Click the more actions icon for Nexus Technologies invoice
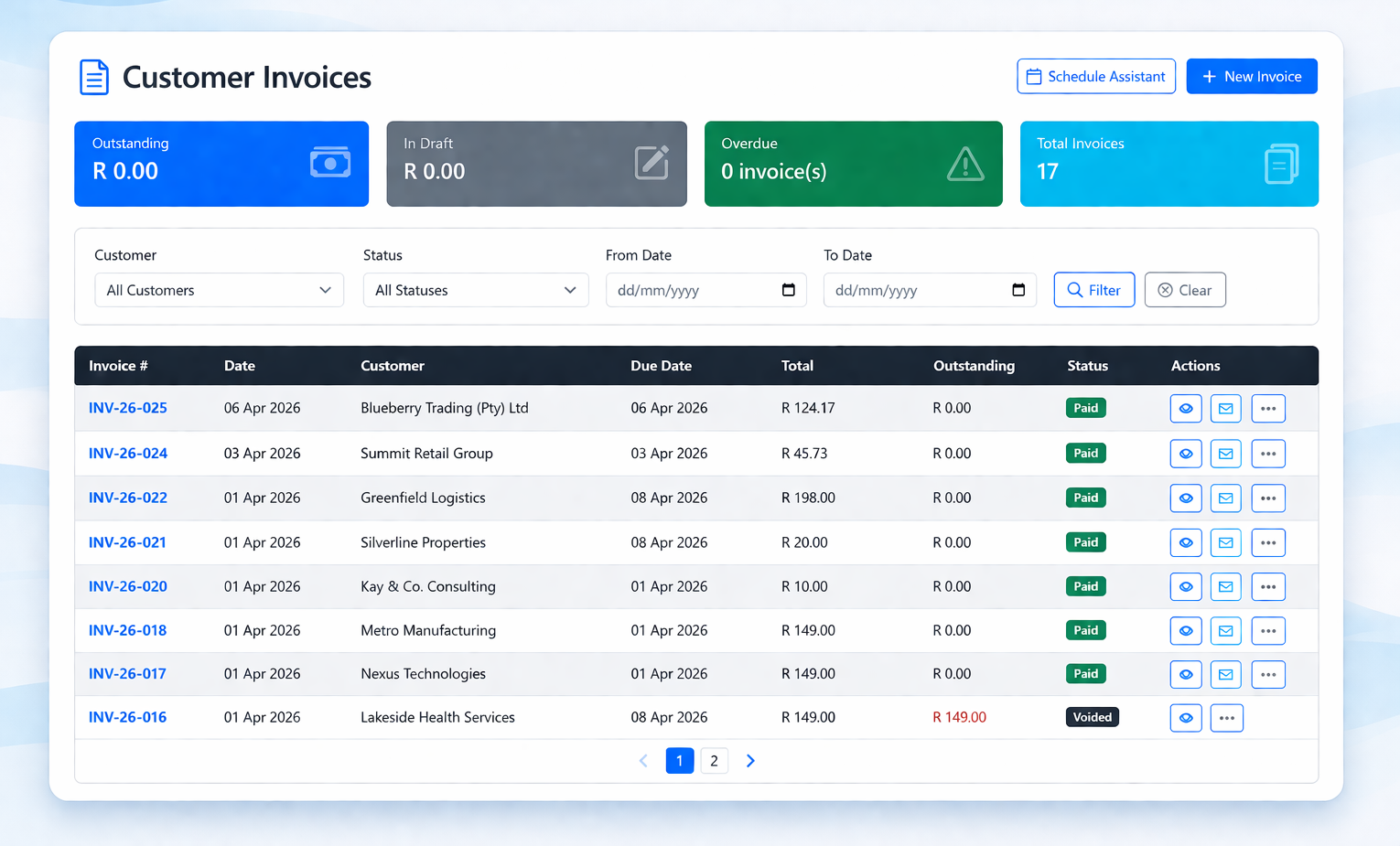The width and height of the screenshot is (1400, 846). pyautogui.click(x=1268, y=674)
